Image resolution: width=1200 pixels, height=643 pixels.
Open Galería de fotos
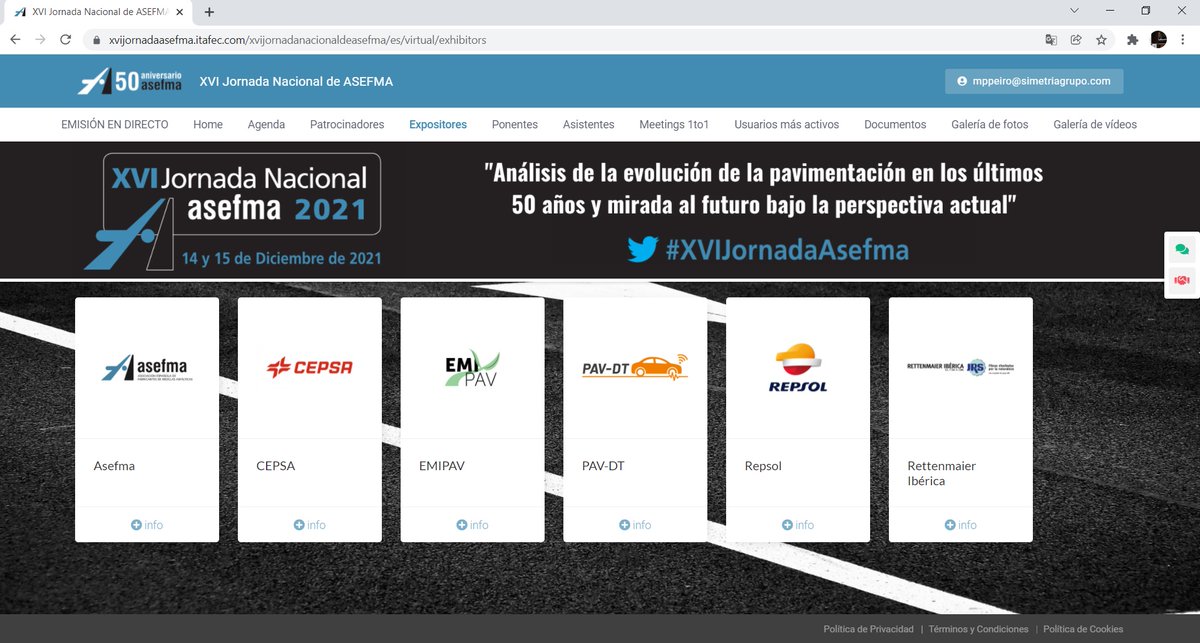point(990,125)
